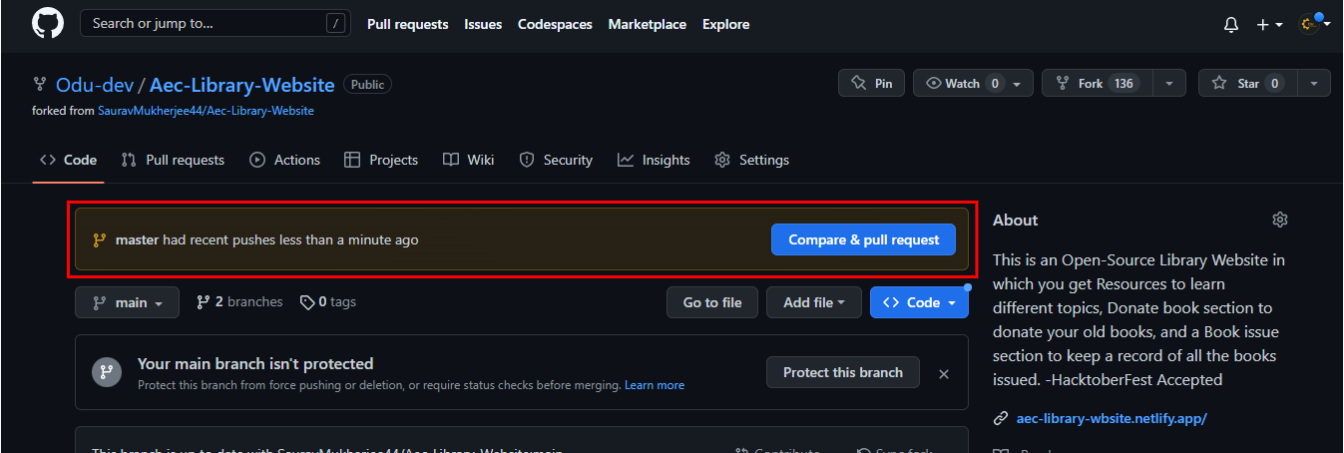The width and height of the screenshot is (1344, 453).
Task: Click the Fork count badge 136
Action: point(1124,83)
